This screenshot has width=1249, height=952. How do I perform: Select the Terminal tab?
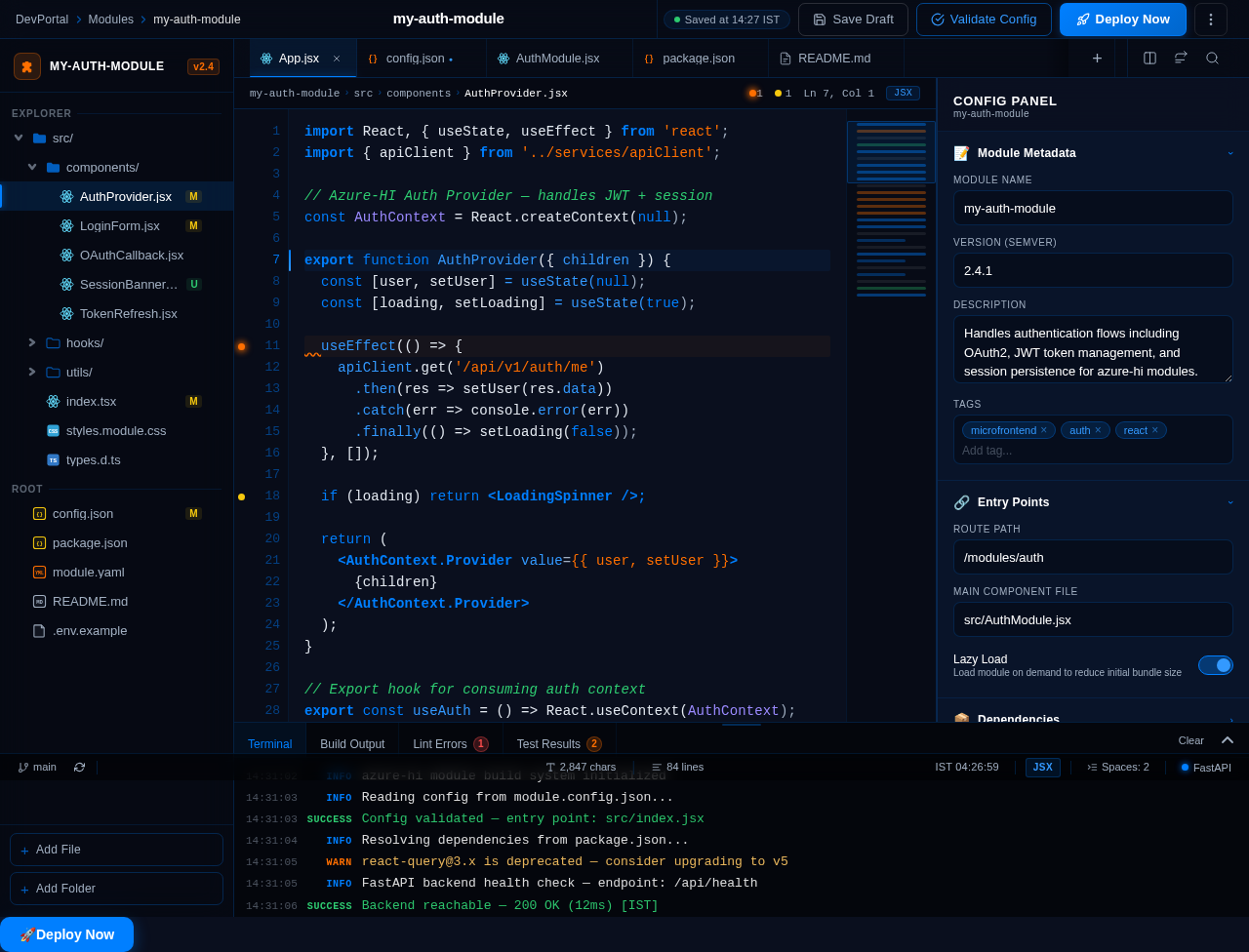coord(270,744)
